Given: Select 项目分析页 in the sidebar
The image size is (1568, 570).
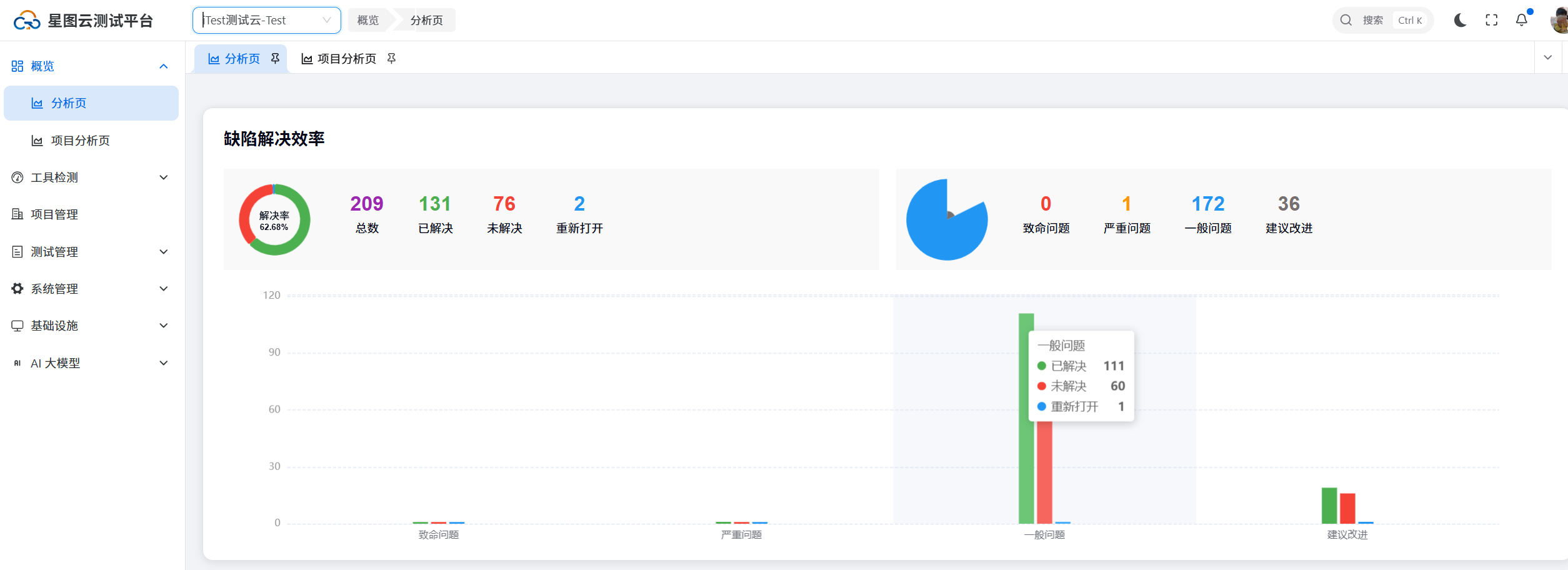Looking at the screenshot, I should [x=80, y=141].
